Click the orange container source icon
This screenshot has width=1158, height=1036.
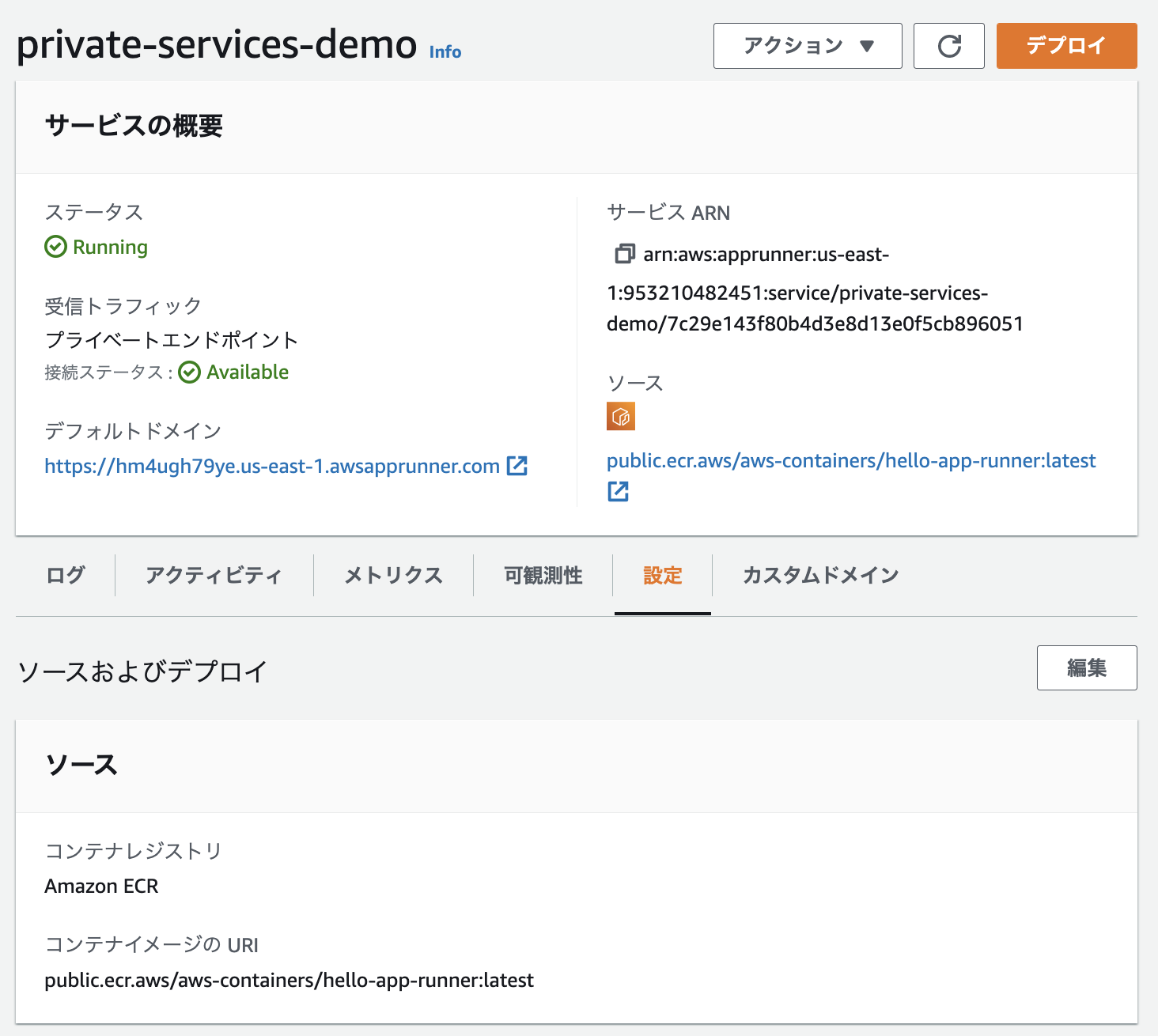point(621,416)
